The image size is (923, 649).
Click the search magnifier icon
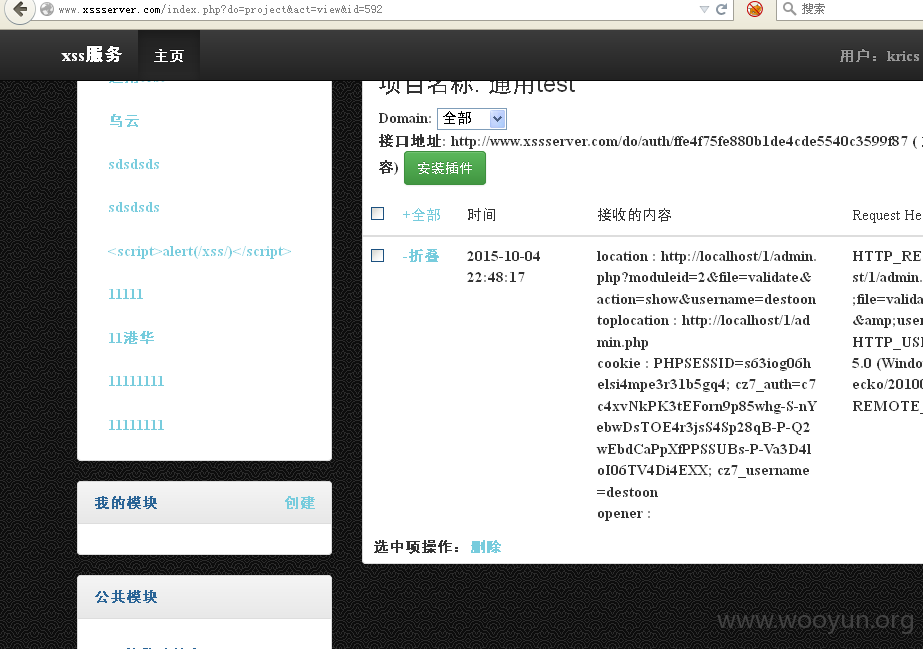coord(789,9)
